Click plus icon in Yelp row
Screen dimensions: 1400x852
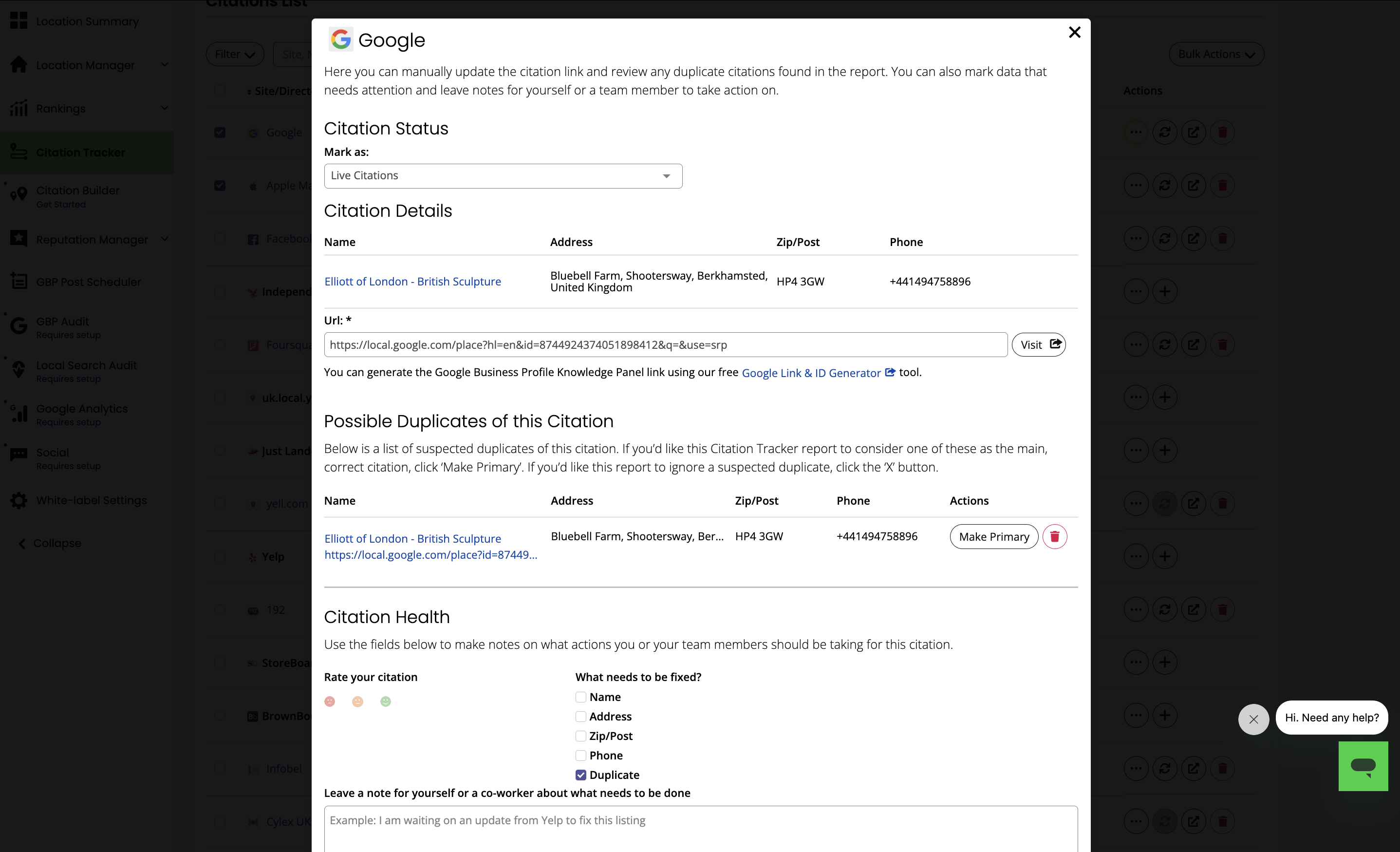(1165, 556)
